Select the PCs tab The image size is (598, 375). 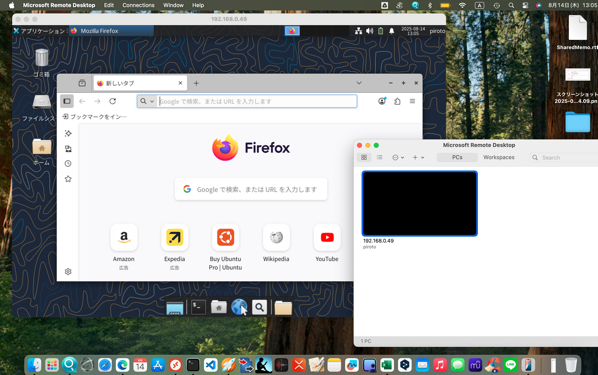457,157
